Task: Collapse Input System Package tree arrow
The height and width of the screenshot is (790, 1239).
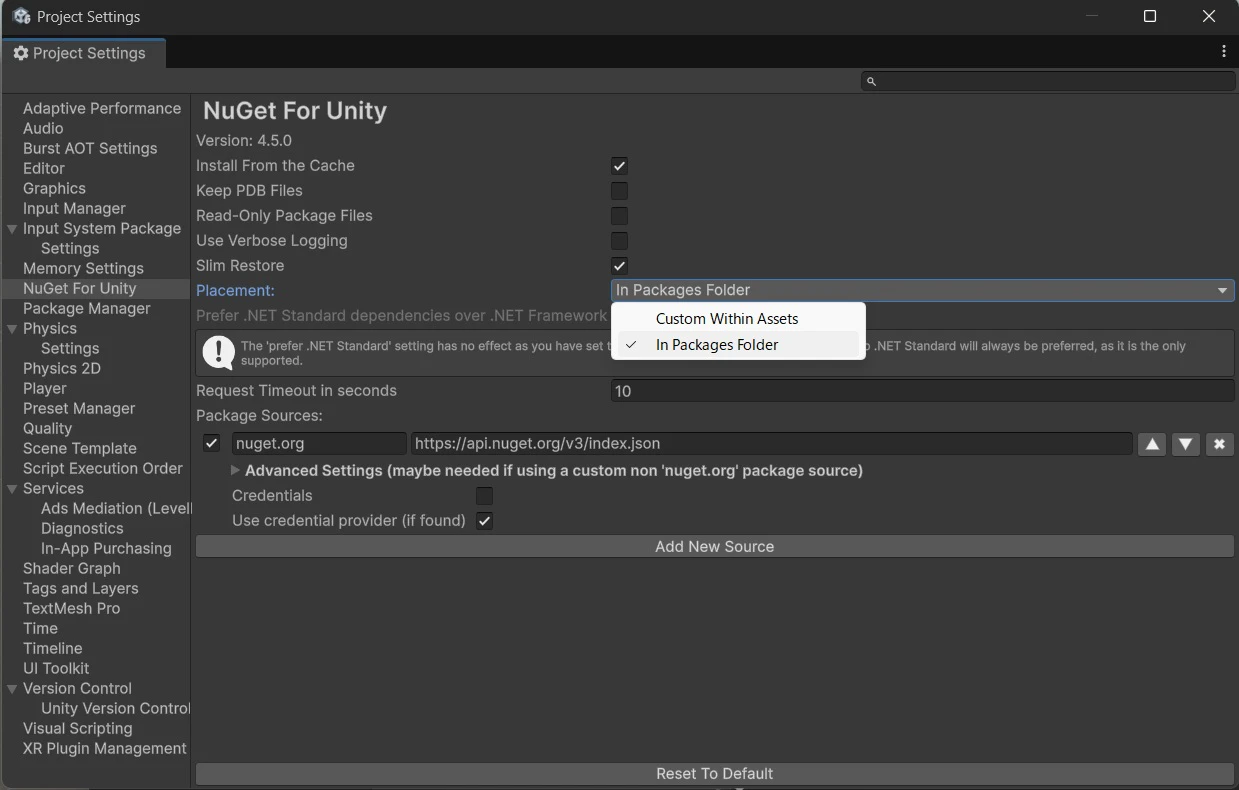Action: 12,228
